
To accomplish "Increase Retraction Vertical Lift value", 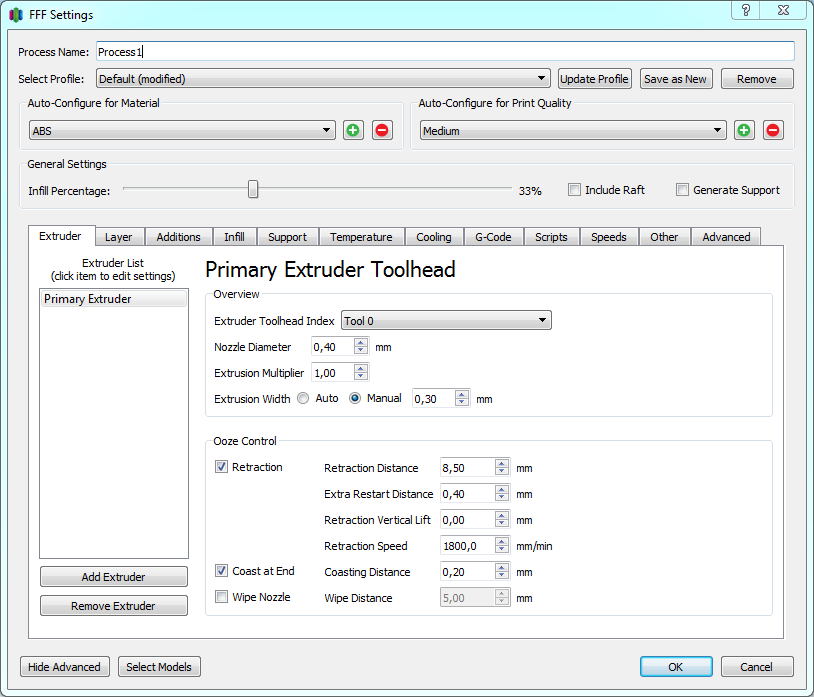I will pos(501,515).
